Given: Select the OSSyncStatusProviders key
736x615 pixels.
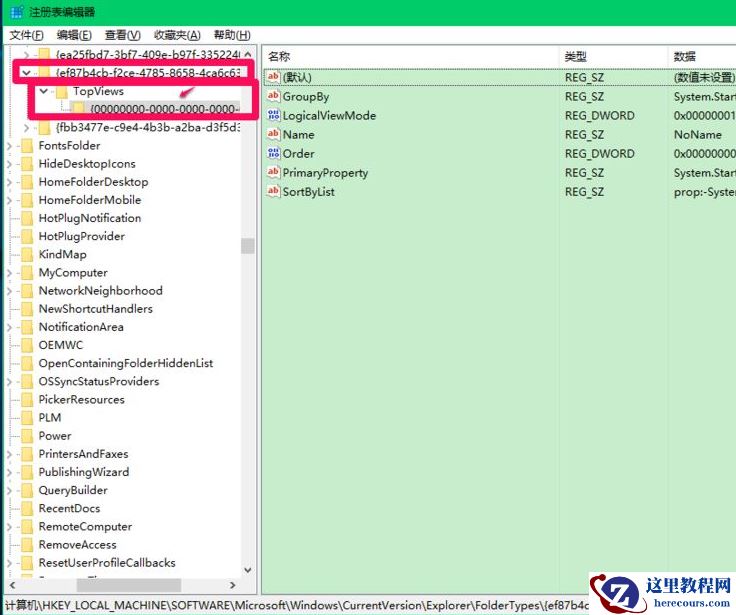Looking at the screenshot, I should [x=99, y=382].
